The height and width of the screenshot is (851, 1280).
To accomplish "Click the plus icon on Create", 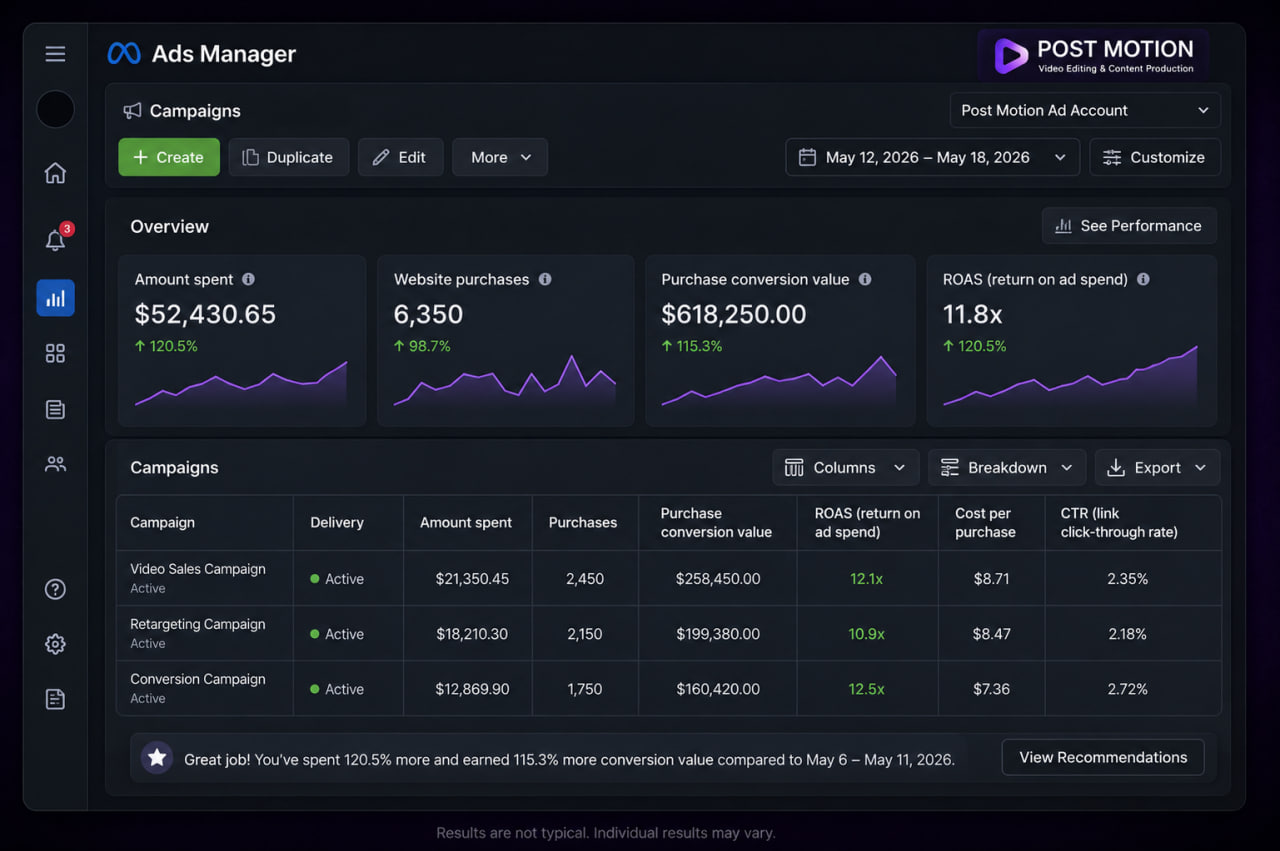I will 140,157.
